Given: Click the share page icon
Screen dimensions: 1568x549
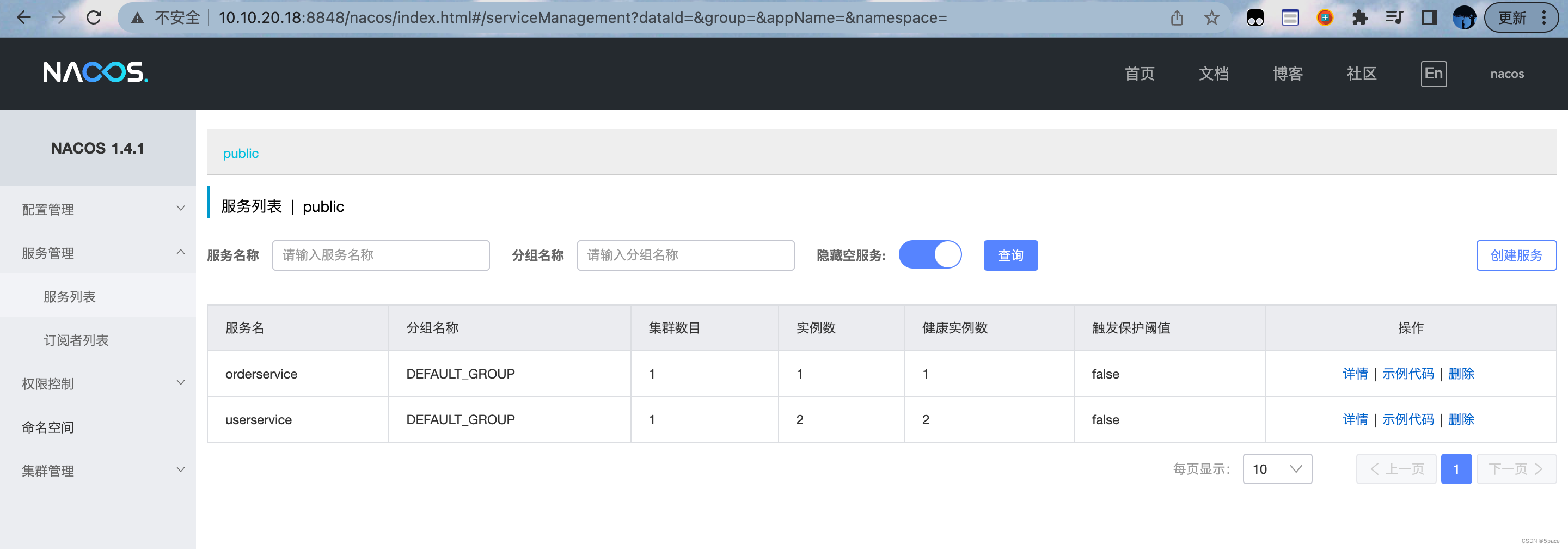Looking at the screenshot, I should tap(1177, 19).
